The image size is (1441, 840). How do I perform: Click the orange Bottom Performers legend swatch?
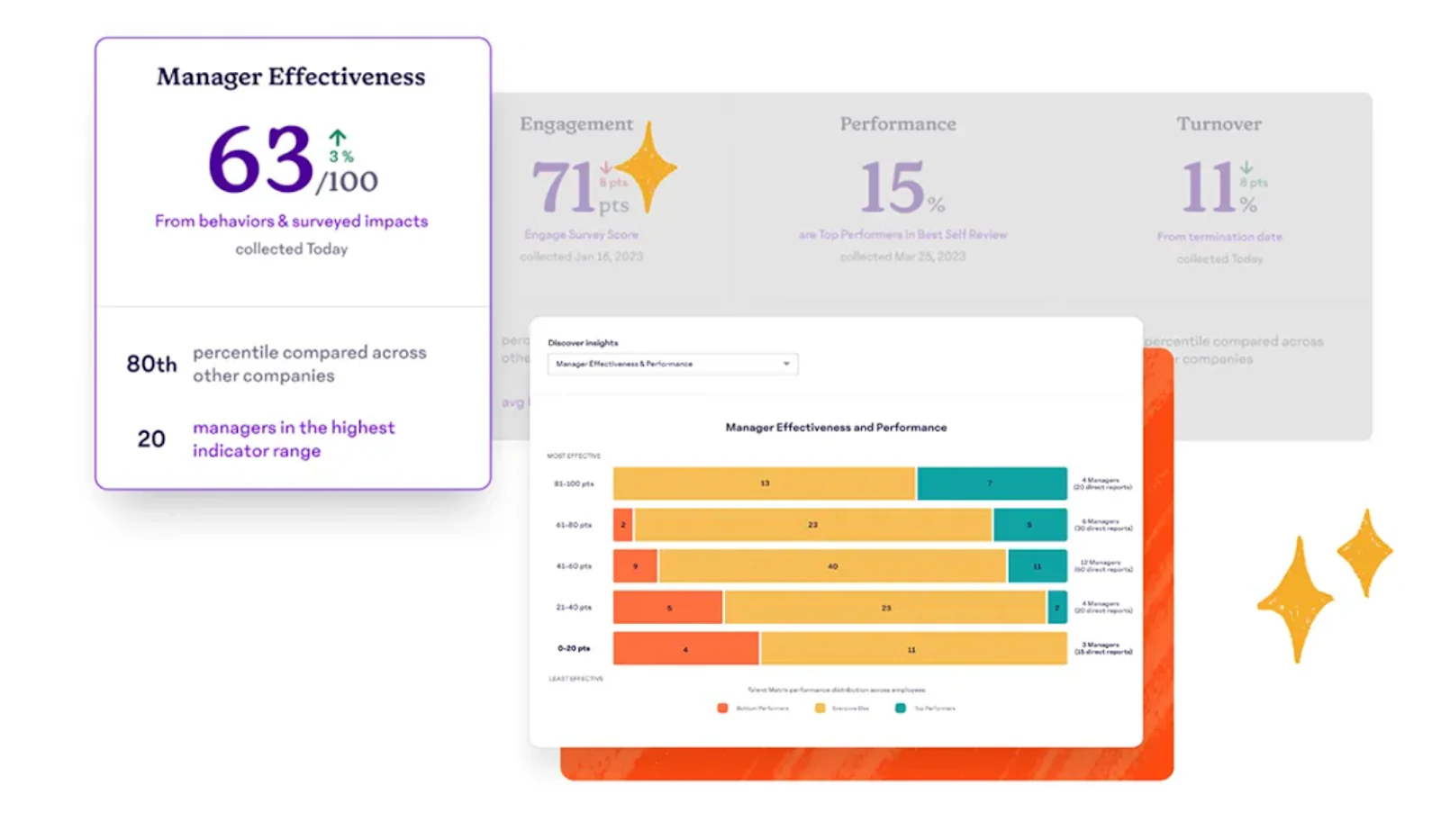722,709
